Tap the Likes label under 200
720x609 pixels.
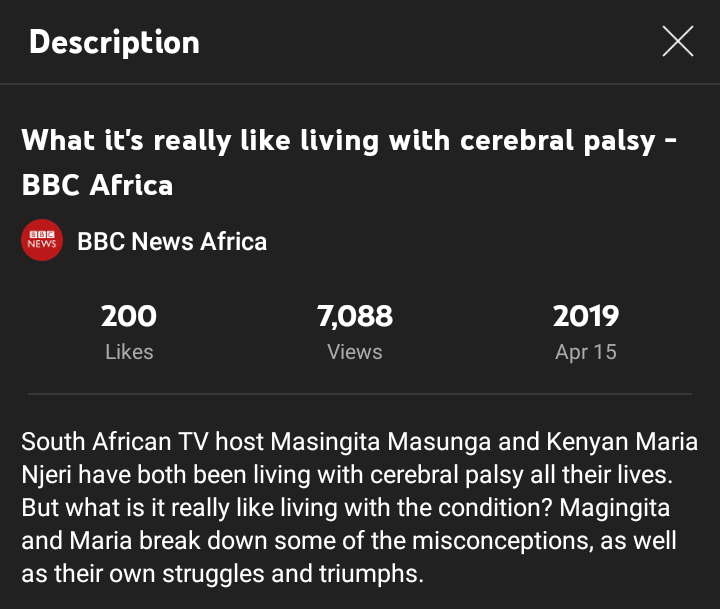tap(129, 352)
